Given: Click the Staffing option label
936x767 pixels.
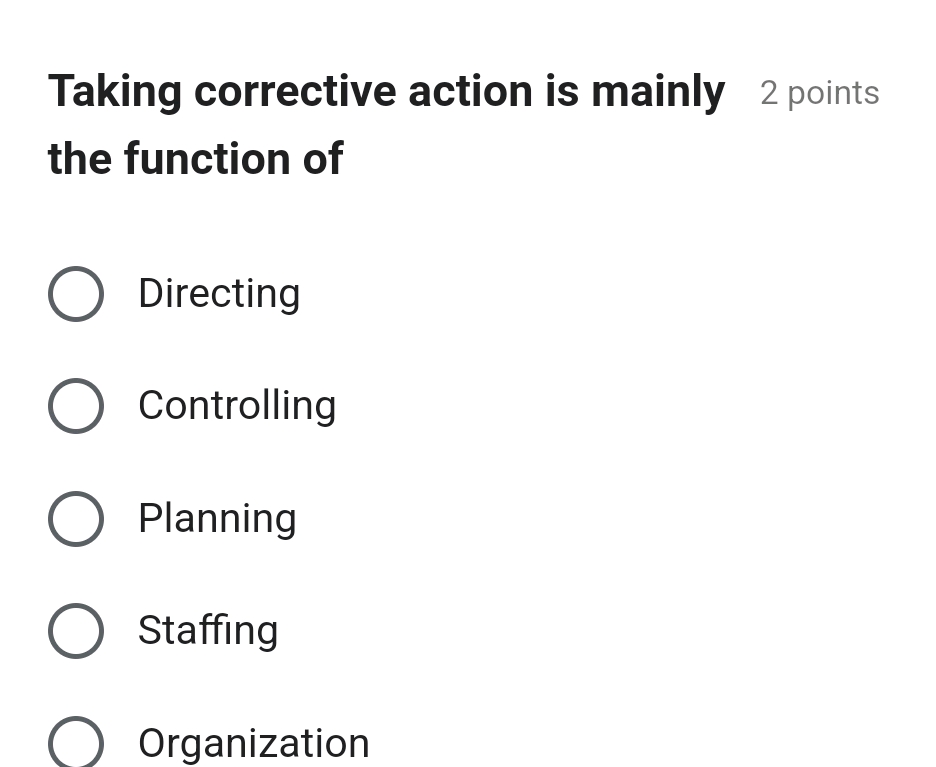Looking at the screenshot, I should point(207,630).
